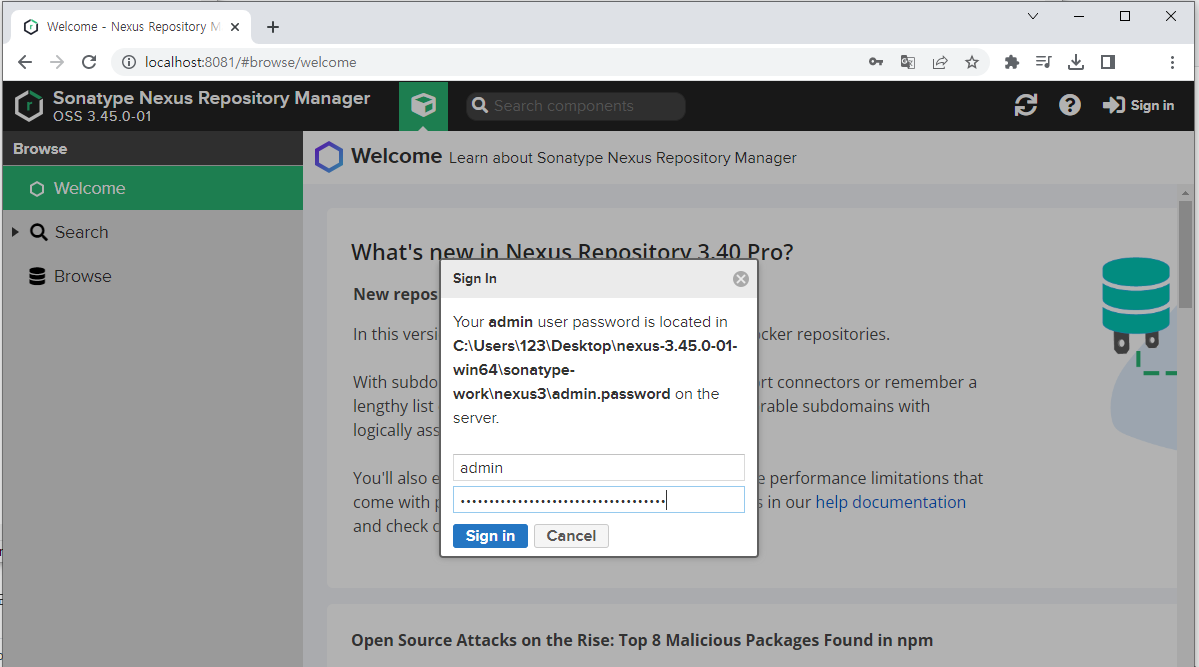
Task: Click the Open Source Attacks on the Rise headline
Action: [642, 640]
